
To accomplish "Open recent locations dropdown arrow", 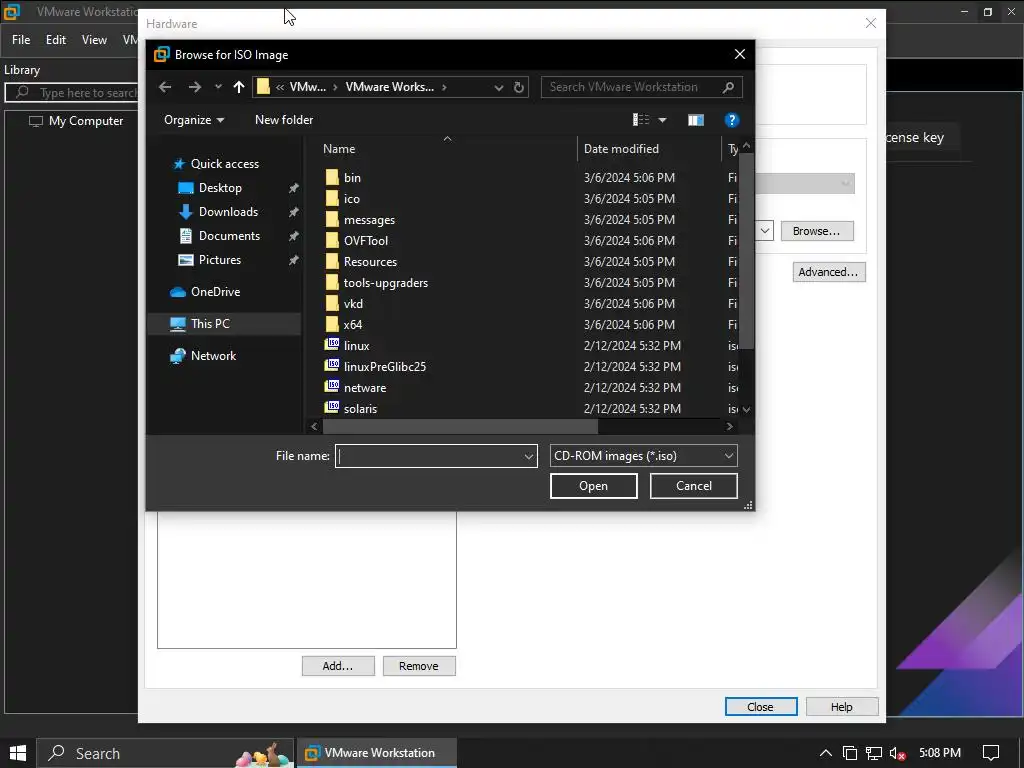I will (218, 87).
